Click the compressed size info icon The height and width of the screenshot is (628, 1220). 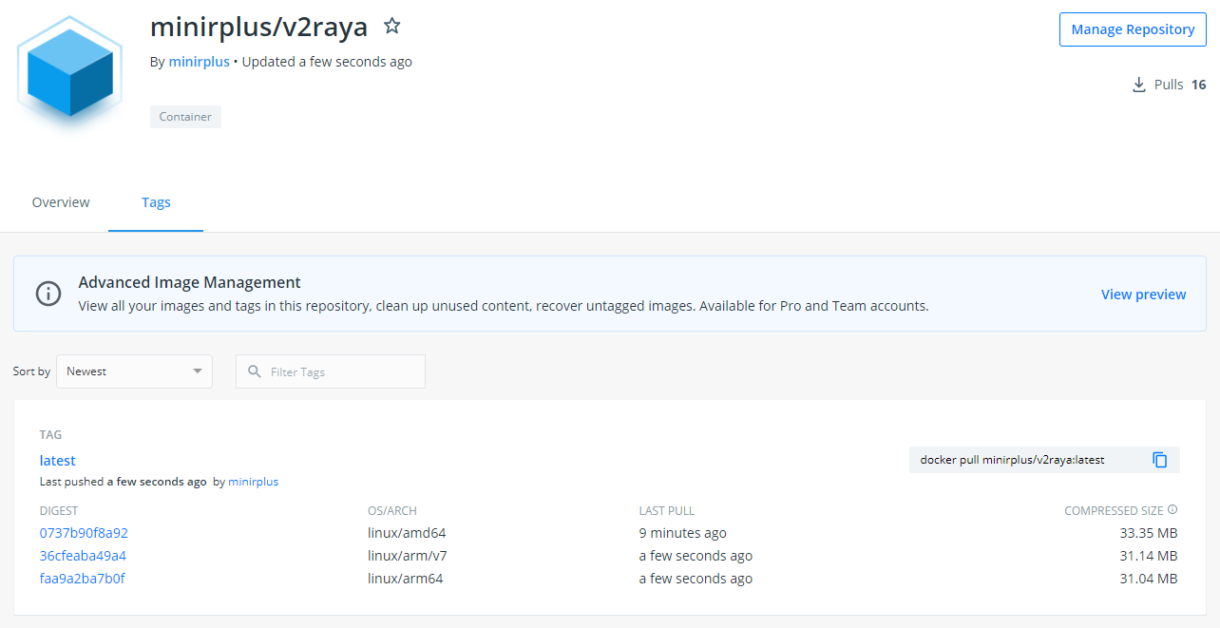[1172, 510]
